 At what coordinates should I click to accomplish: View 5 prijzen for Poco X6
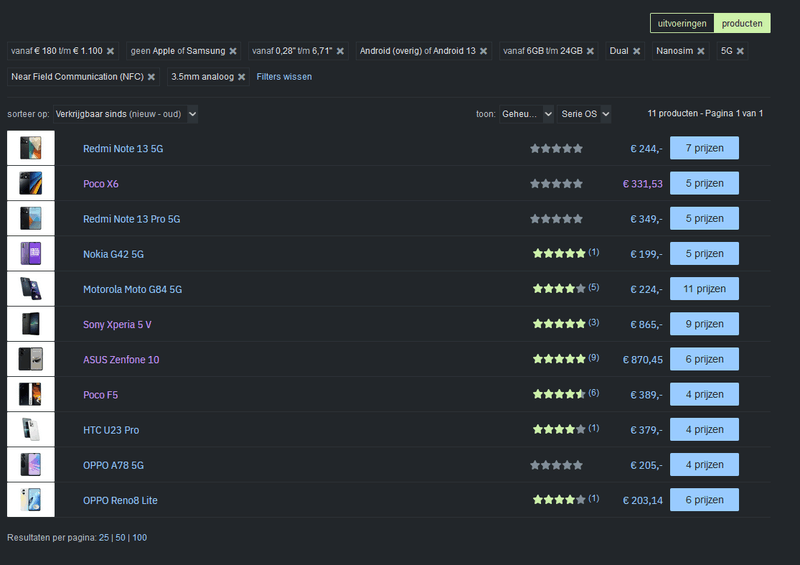coord(704,183)
